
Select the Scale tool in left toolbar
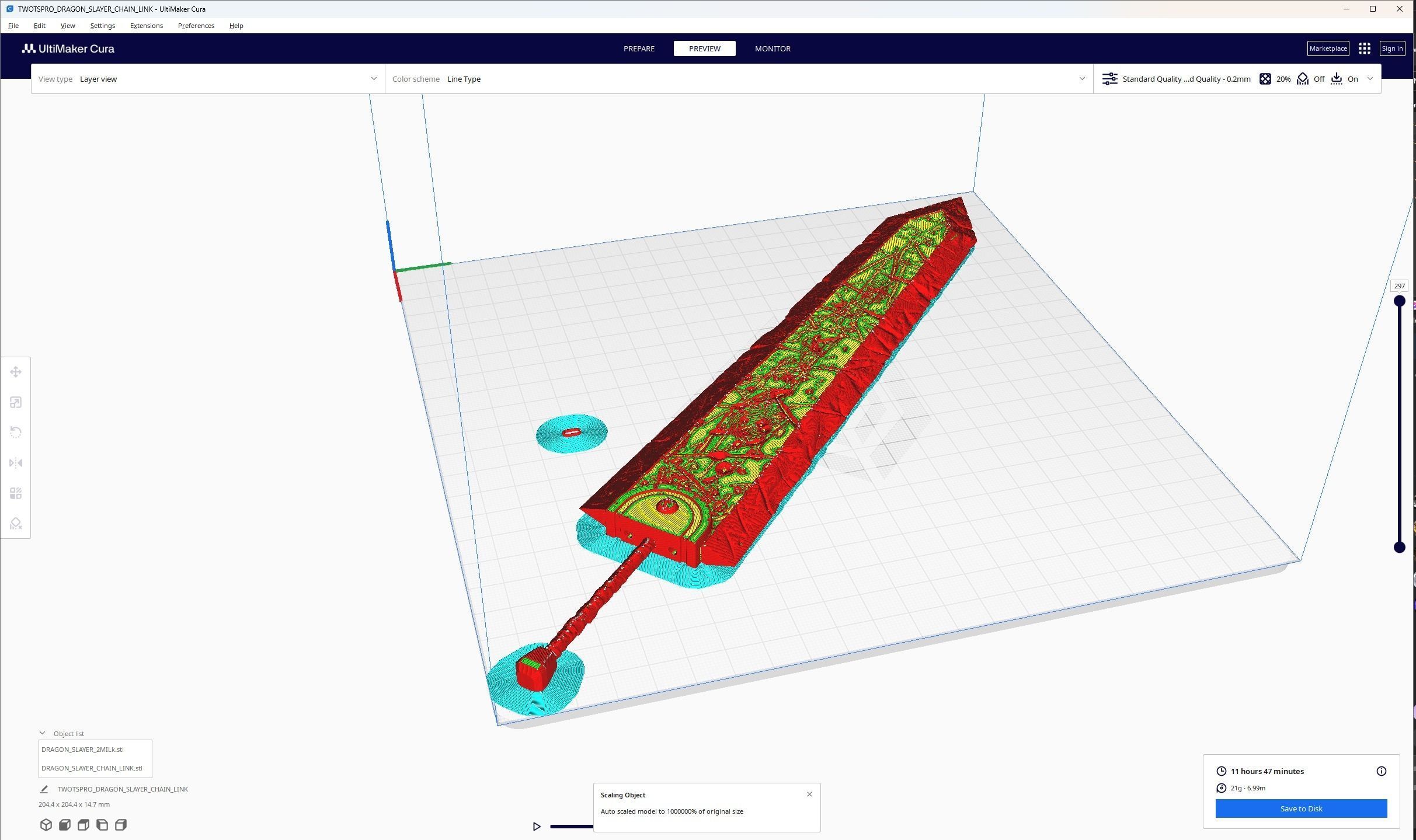[x=16, y=402]
